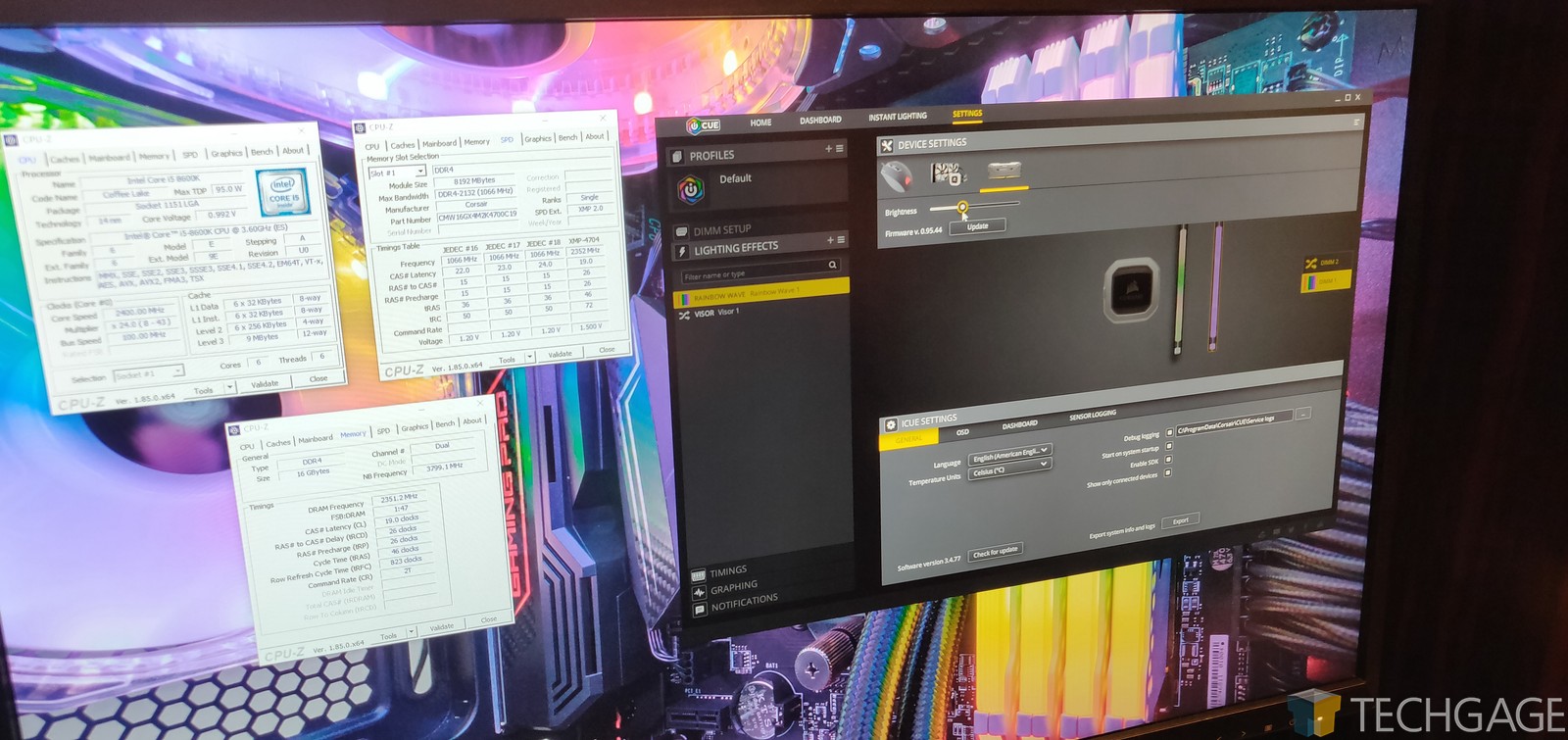The height and width of the screenshot is (740, 1568).
Task: Select the General tab in iCUE Settings
Action: pos(908,439)
